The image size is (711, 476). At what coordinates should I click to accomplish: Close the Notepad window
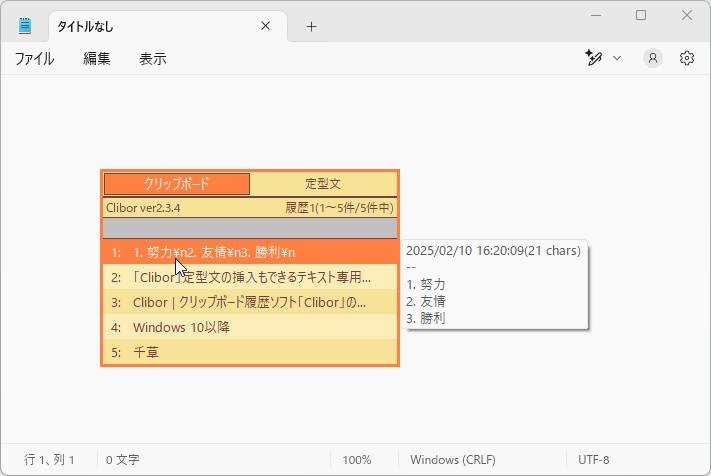tap(687, 15)
